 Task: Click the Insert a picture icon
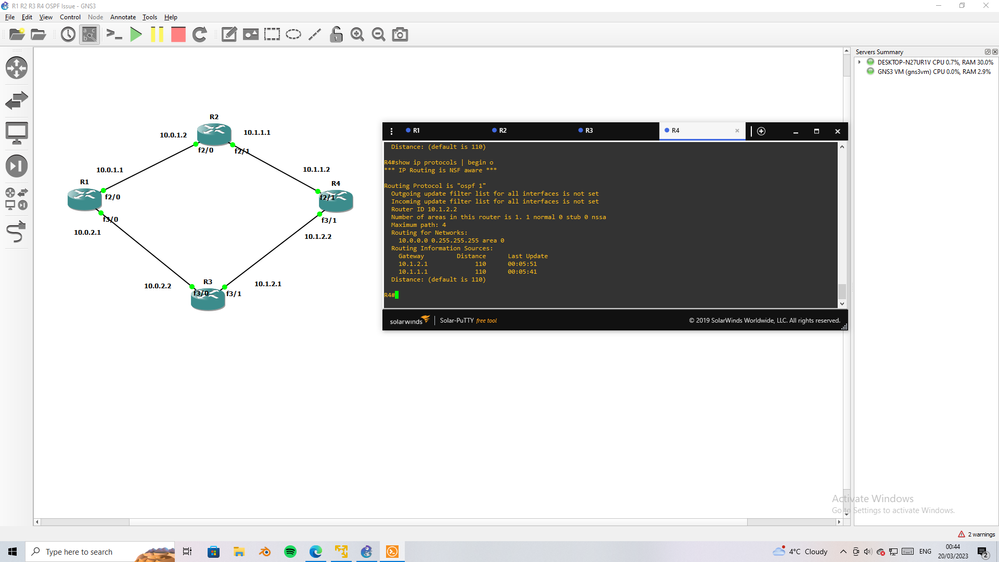250,34
